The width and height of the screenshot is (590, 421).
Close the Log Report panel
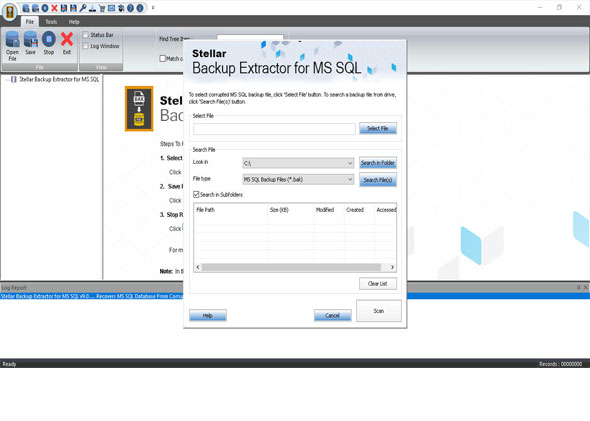tap(585, 287)
